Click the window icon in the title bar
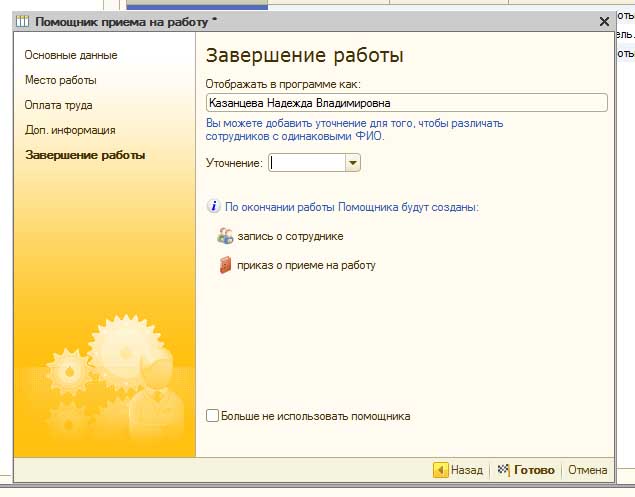Screen dimensions: 635x497 tap(23, 21)
